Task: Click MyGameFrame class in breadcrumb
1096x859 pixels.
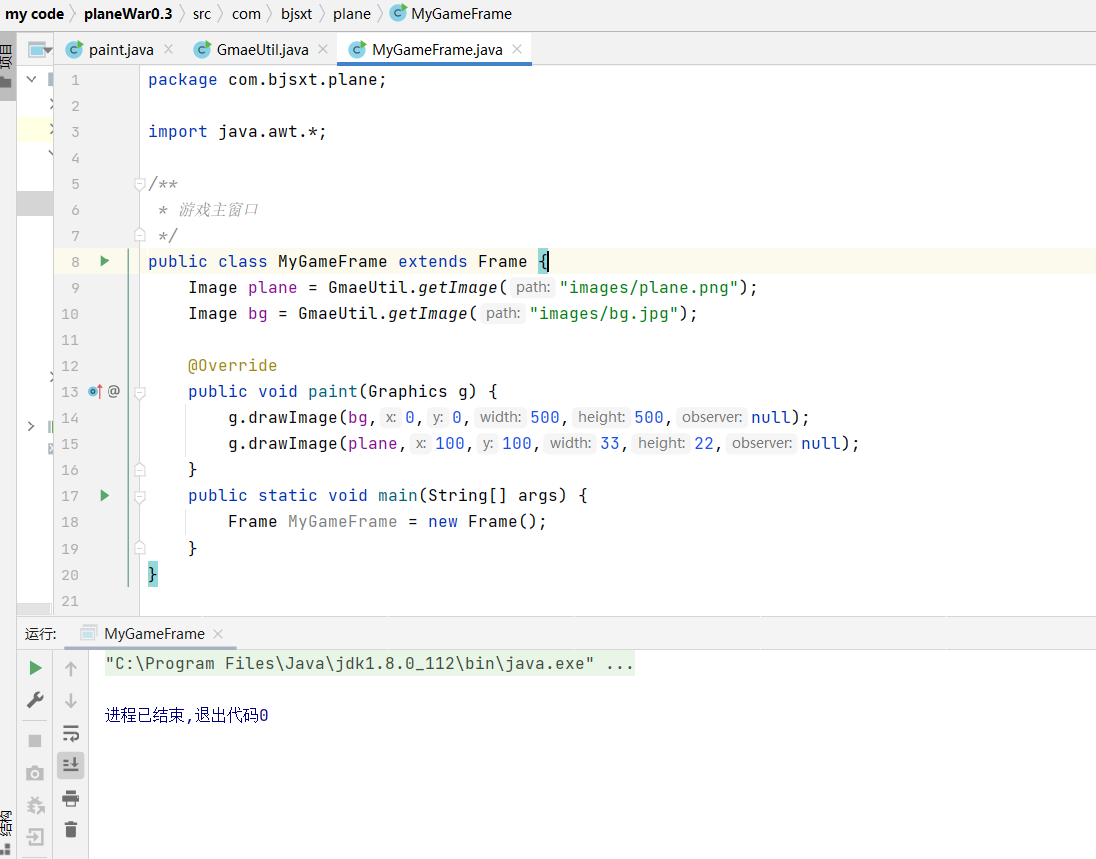Action: tap(451, 14)
